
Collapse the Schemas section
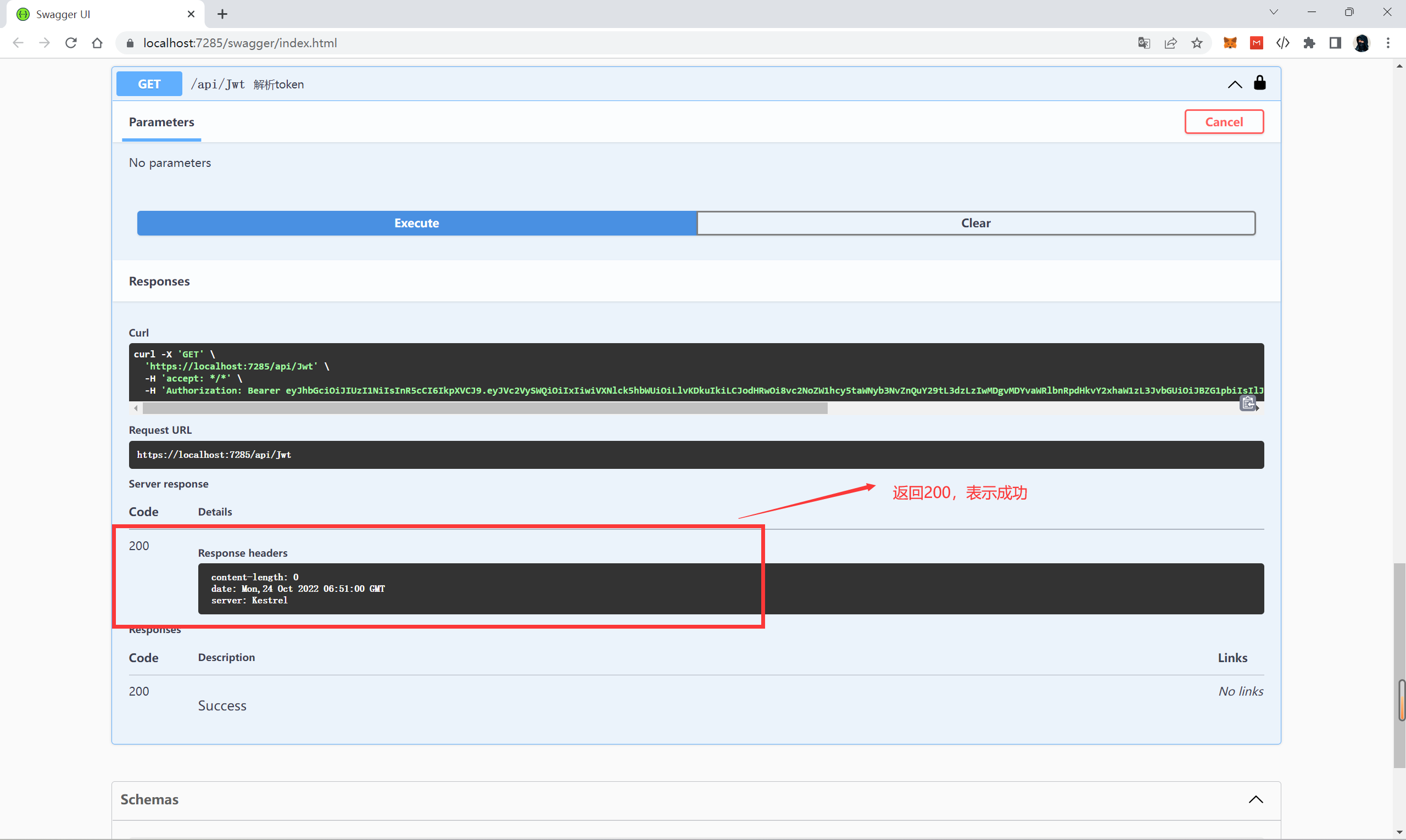[x=1256, y=799]
